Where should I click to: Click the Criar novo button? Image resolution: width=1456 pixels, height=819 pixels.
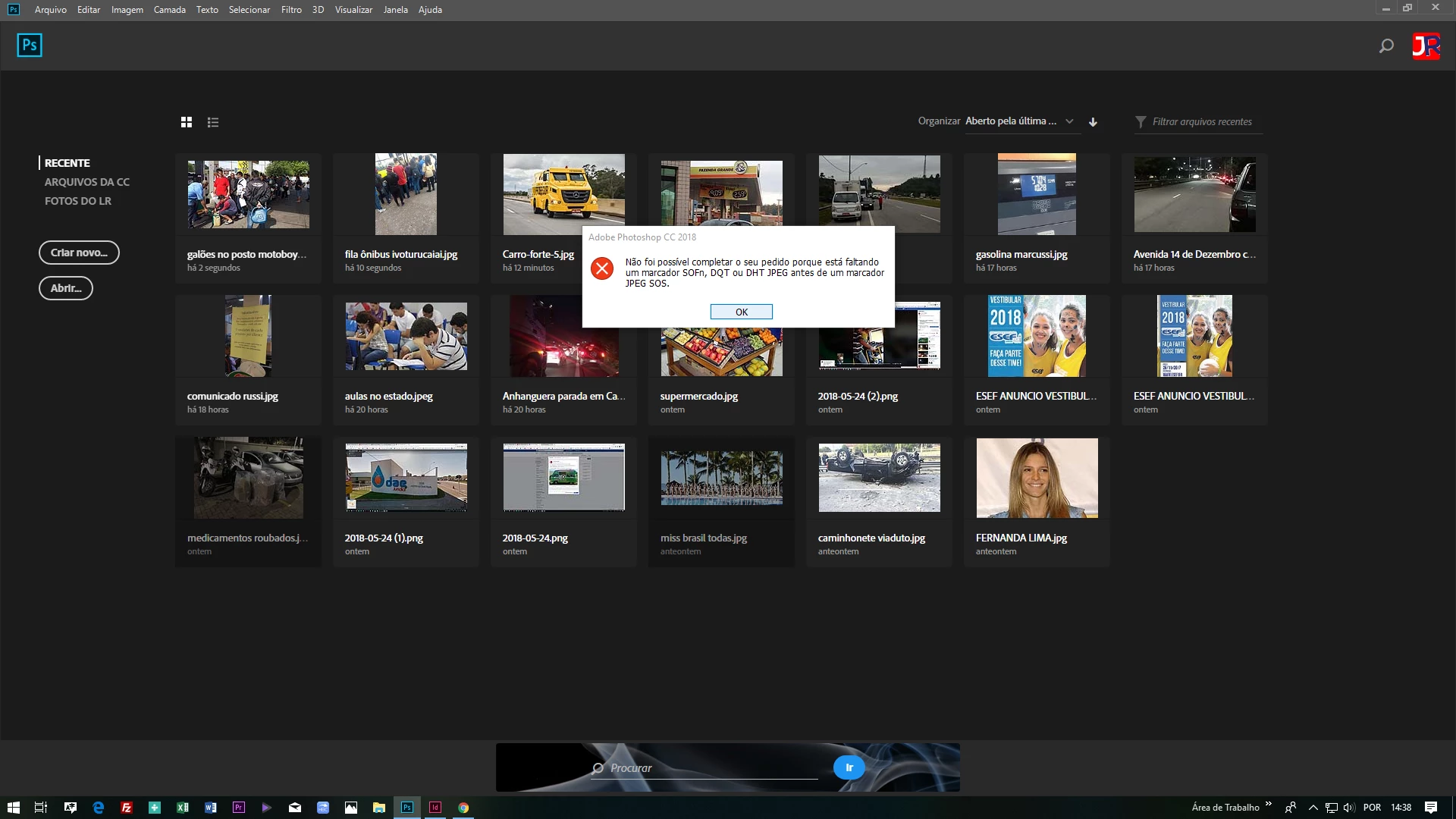click(x=79, y=253)
